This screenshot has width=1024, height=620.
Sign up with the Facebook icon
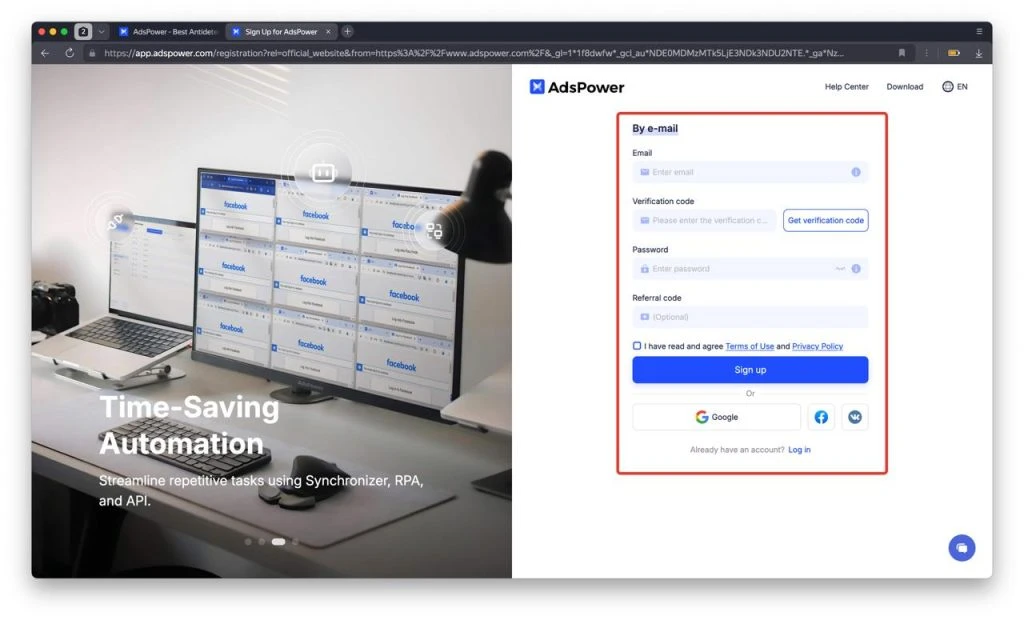tap(821, 417)
